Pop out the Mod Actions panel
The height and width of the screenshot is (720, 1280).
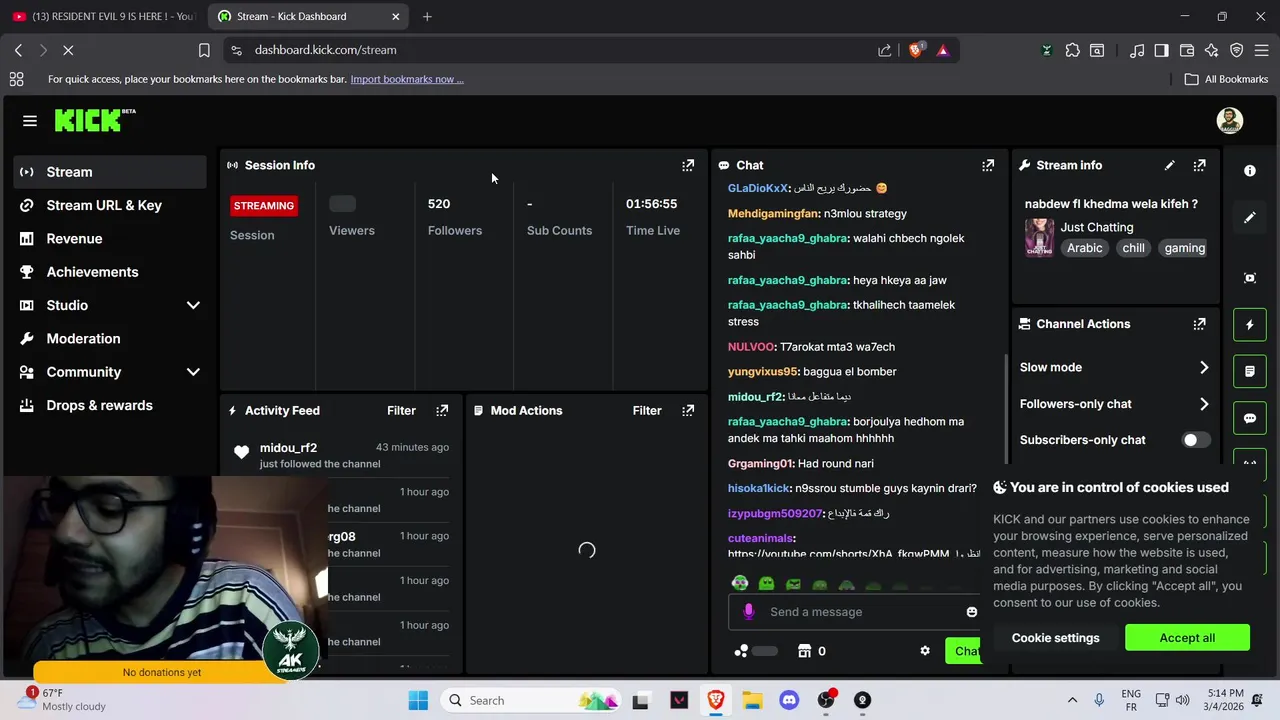tap(688, 410)
